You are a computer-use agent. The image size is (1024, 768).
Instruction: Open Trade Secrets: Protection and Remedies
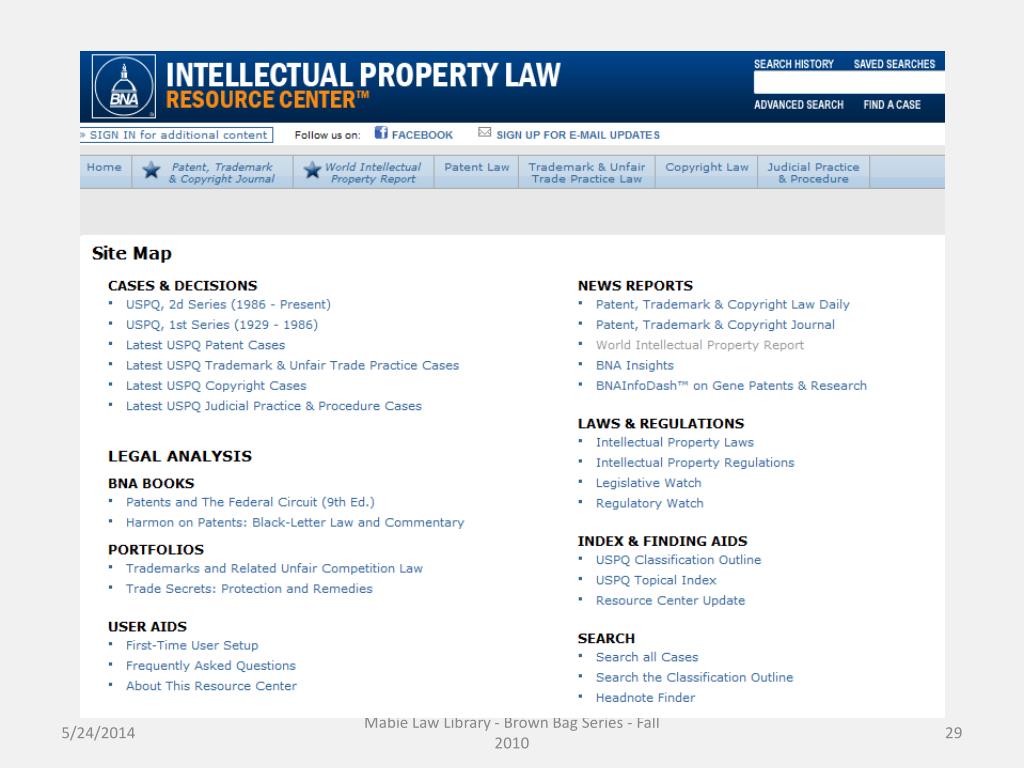click(x=249, y=588)
